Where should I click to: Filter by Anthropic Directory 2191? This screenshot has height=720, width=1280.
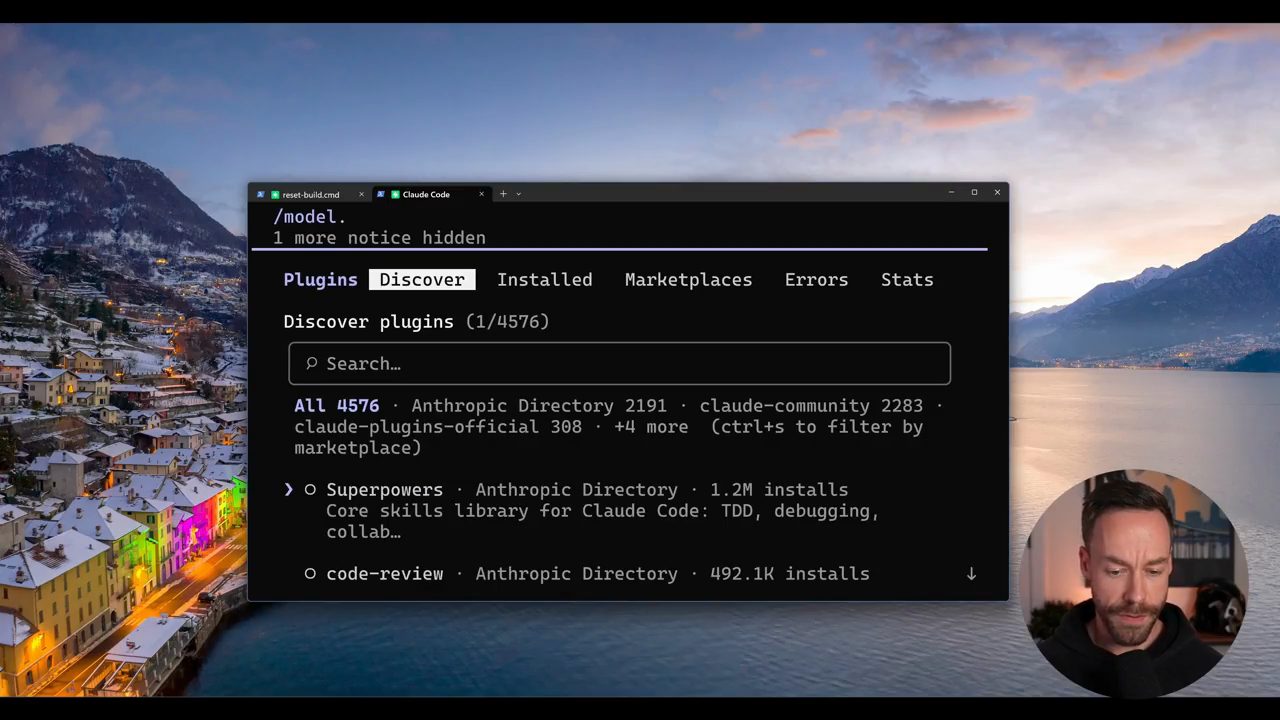click(539, 406)
